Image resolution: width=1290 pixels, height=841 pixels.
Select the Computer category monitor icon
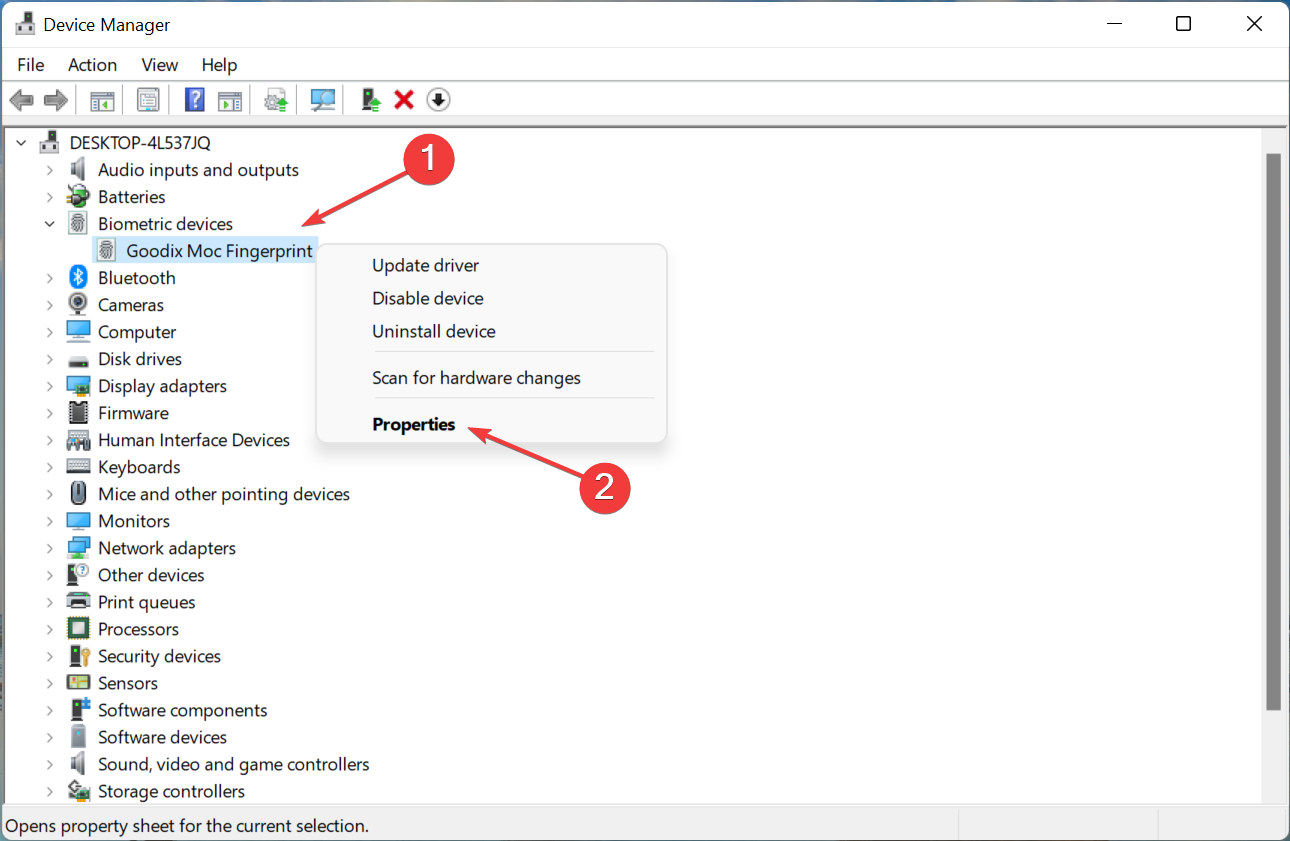(x=78, y=332)
